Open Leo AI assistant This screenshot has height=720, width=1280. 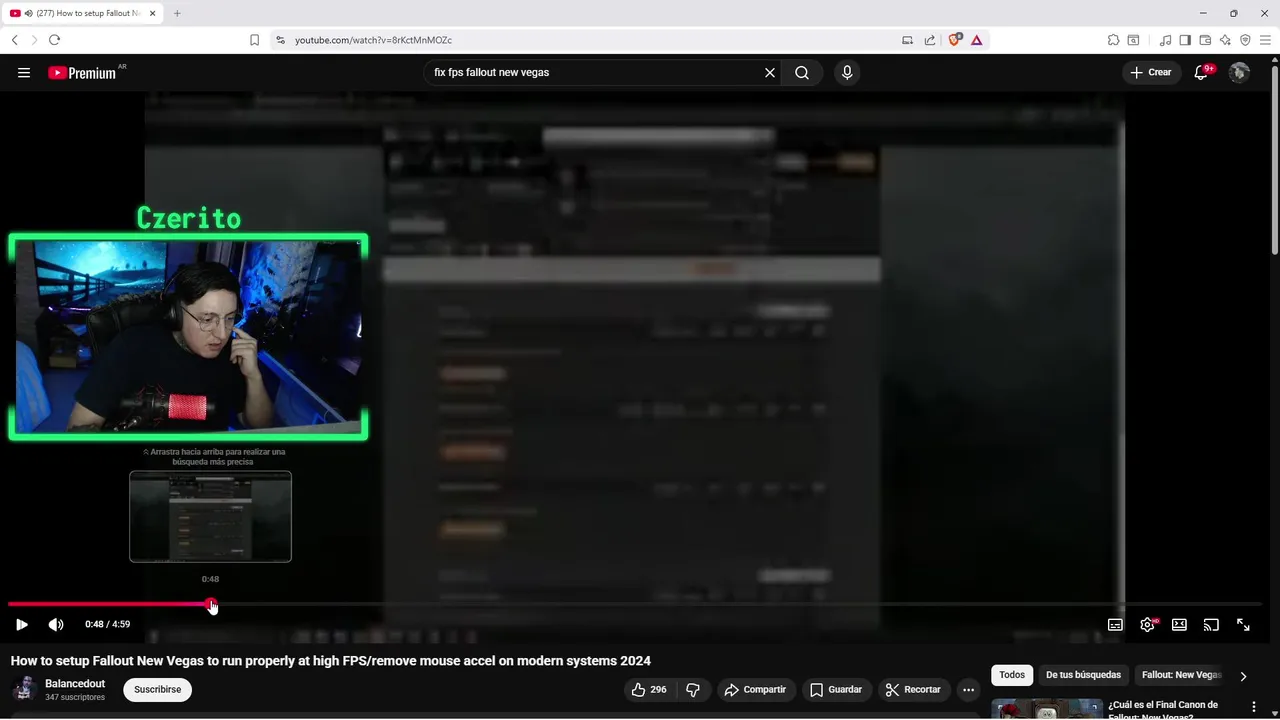tap(1225, 40)
